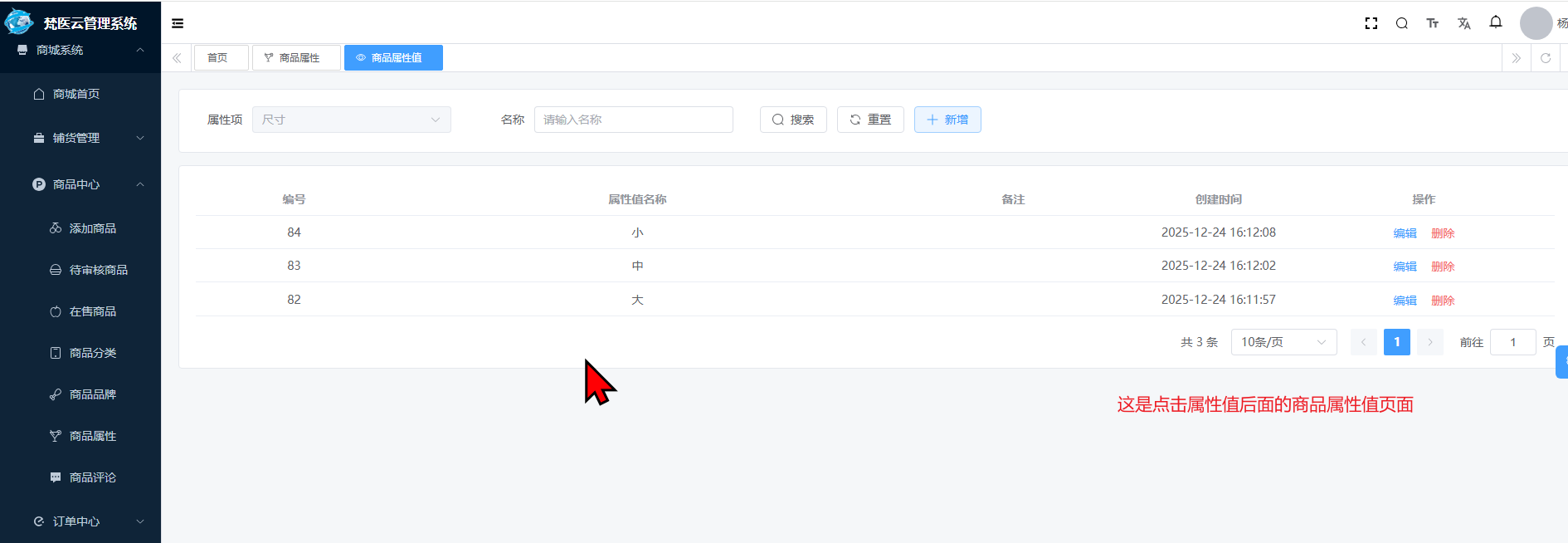Open the top bar search icon

point(1402,23)
